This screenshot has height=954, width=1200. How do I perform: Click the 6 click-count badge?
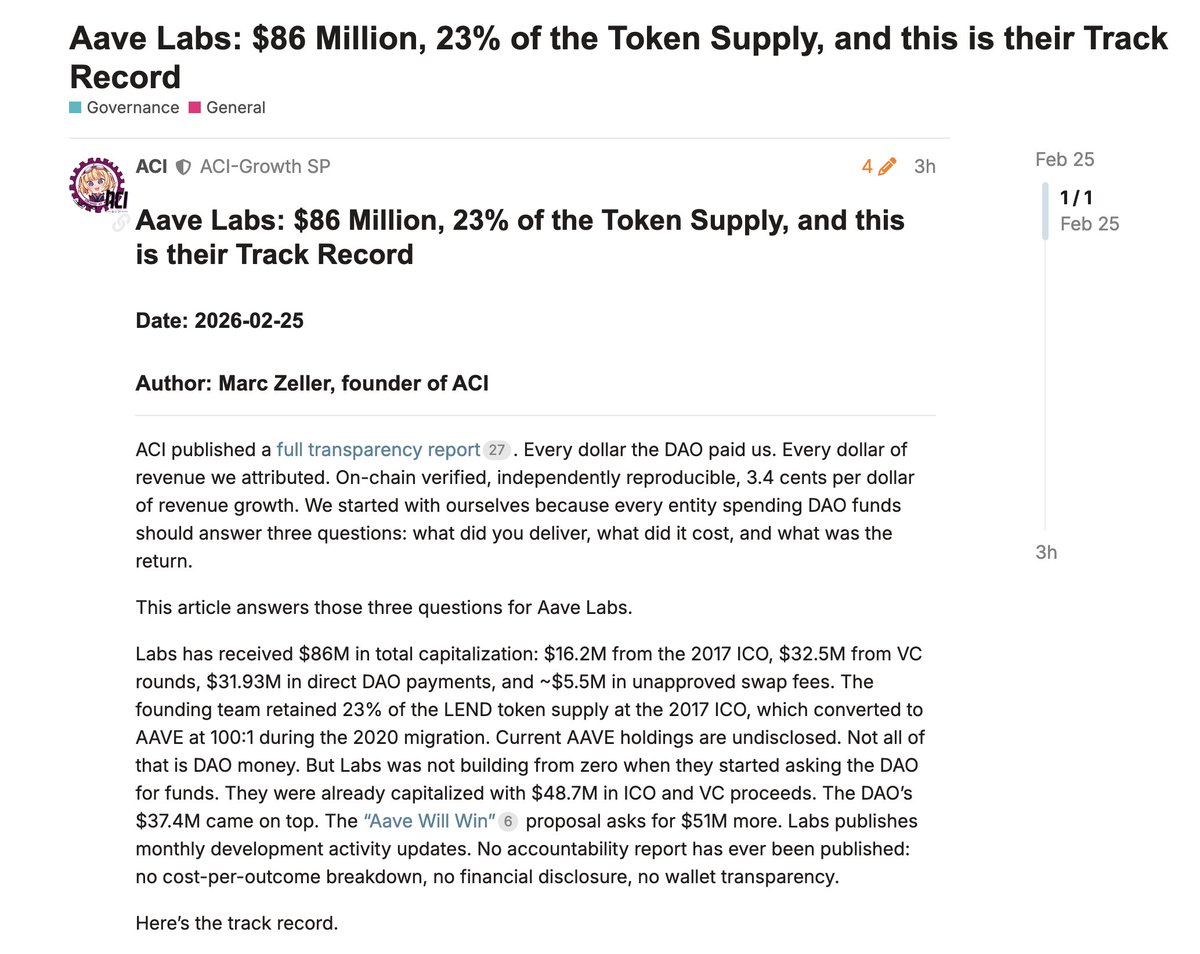click(x=508, y=823)
